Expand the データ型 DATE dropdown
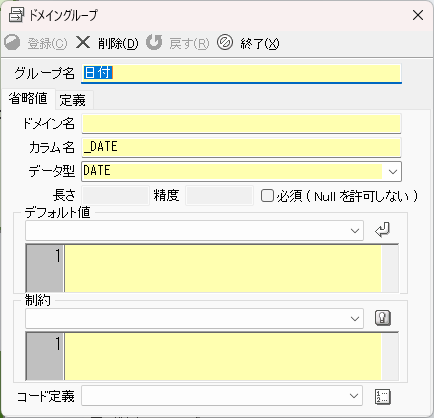 [x=393, y=172]
